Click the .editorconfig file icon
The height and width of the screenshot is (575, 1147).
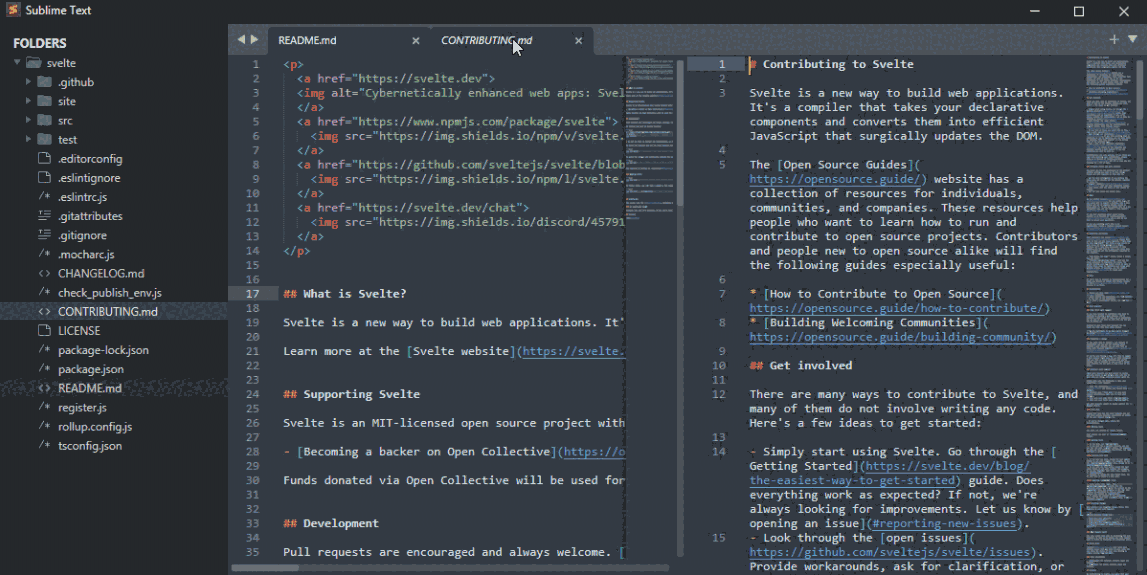pos(45,158)
